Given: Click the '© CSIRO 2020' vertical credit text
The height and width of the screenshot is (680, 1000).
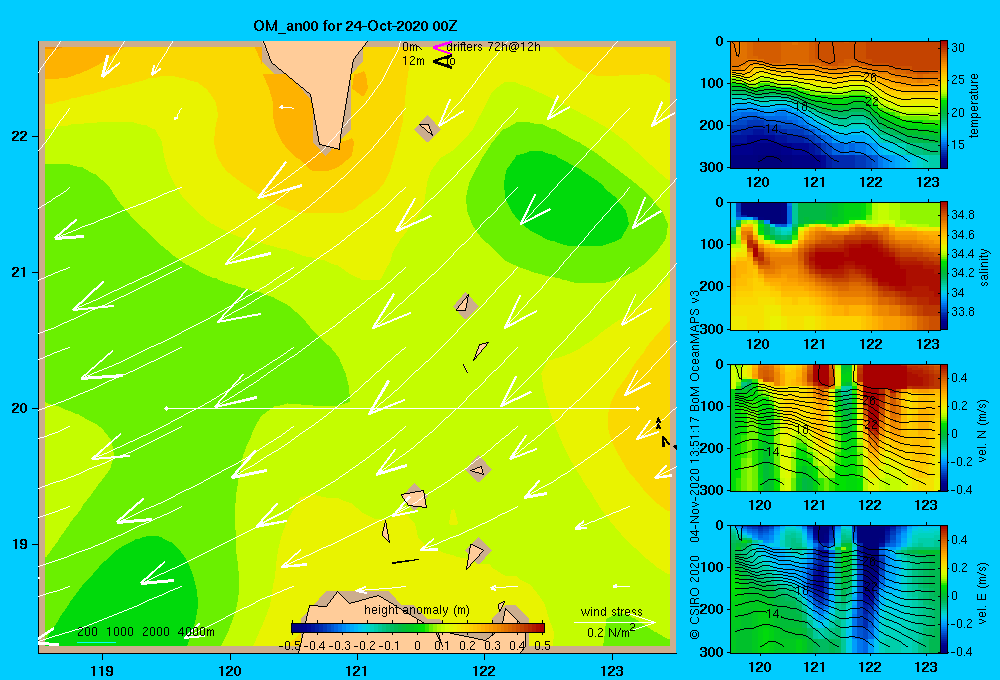Looking at the screenshot, I should coord(695,598).
